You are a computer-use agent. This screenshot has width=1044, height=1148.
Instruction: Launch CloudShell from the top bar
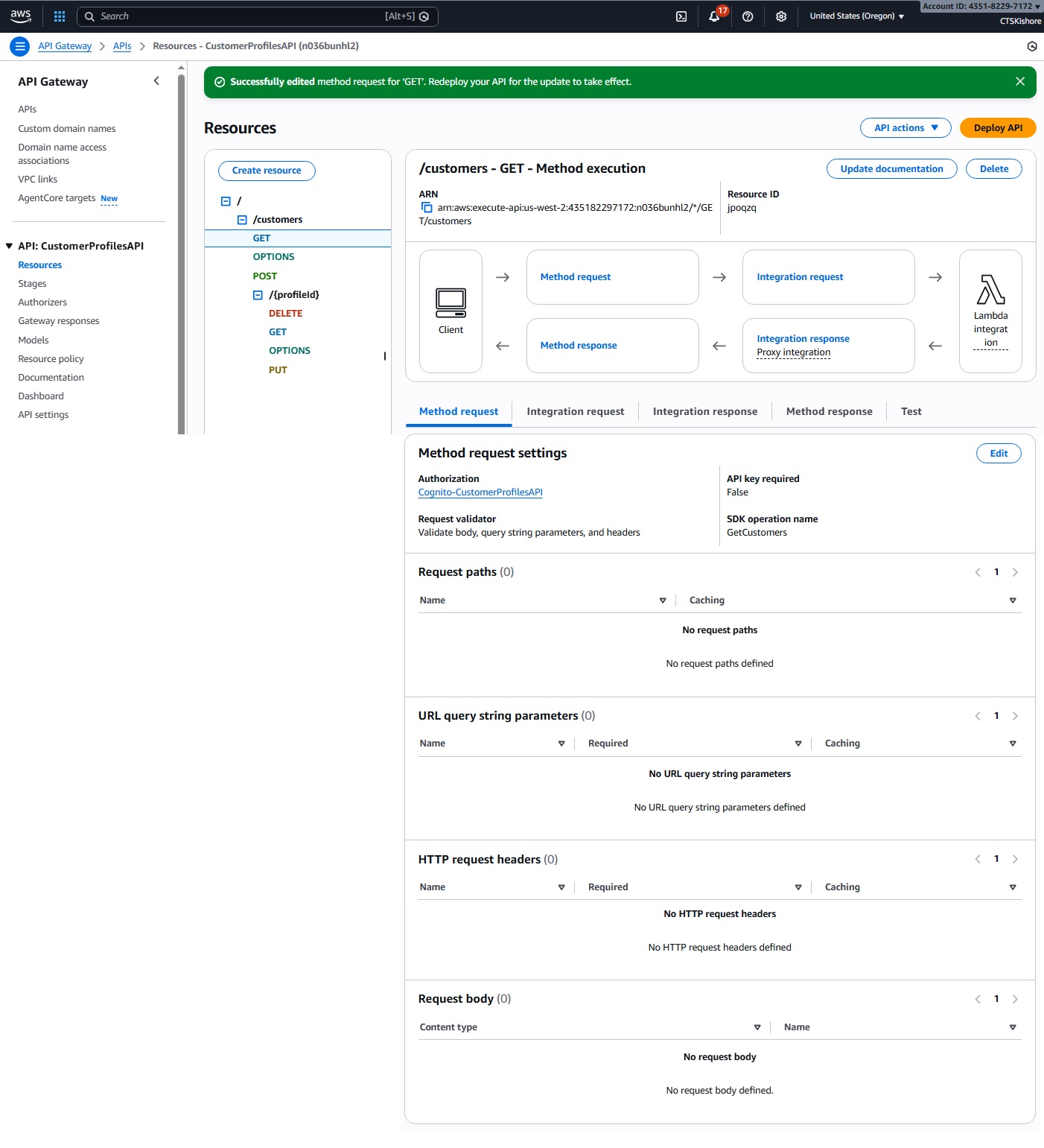click(x=681, y=16)
